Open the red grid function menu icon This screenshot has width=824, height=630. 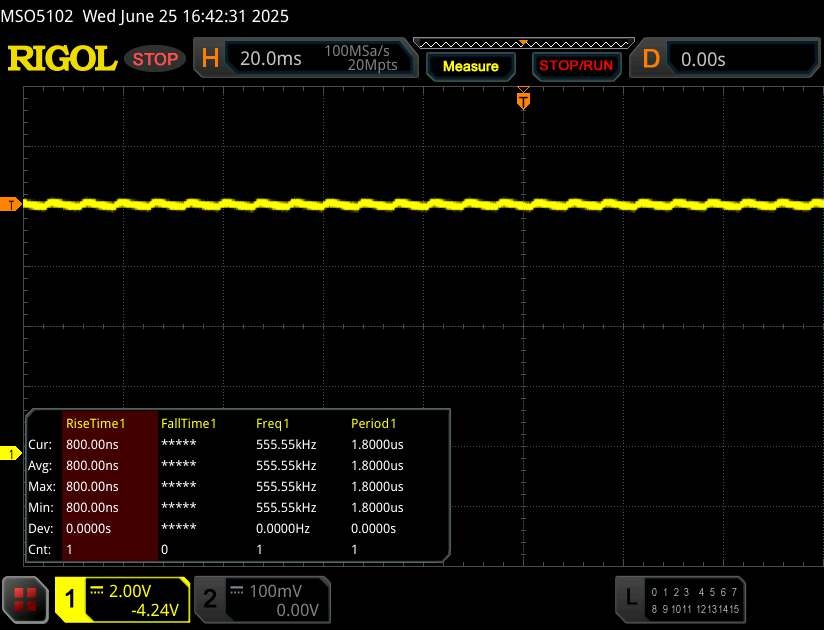click(x=25, y=600)
